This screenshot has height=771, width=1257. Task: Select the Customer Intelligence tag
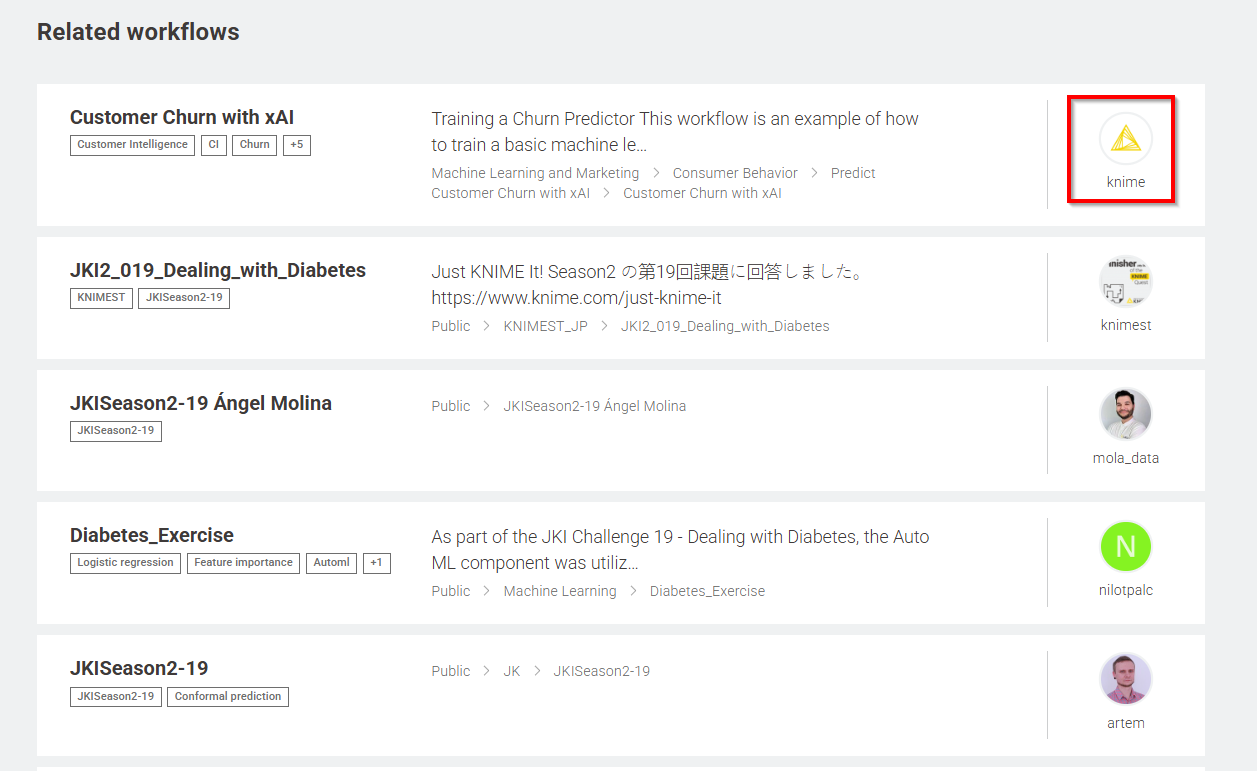(132, 145)
